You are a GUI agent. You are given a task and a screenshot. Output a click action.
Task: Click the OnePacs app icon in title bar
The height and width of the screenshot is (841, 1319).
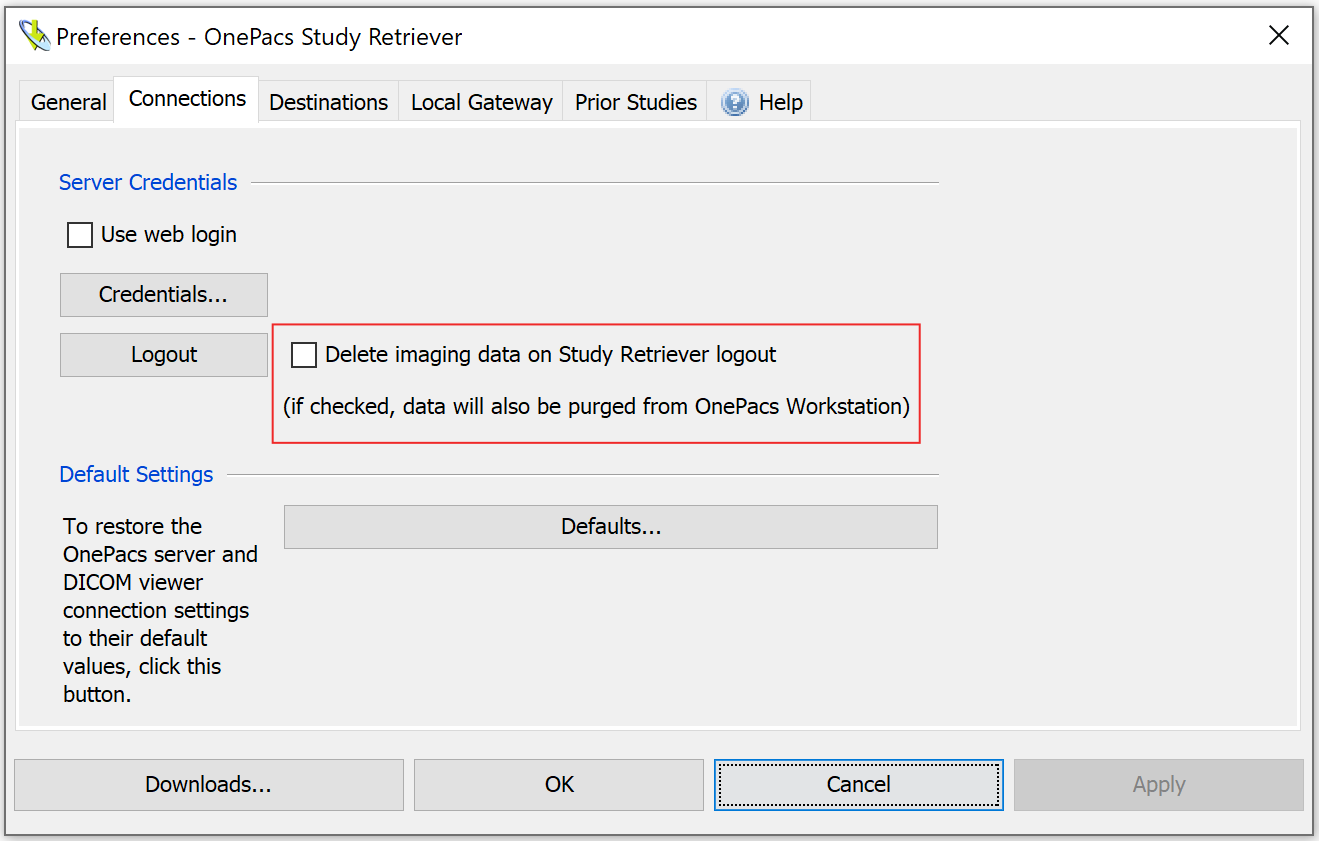pyautogui.click(x=34, y=36)
